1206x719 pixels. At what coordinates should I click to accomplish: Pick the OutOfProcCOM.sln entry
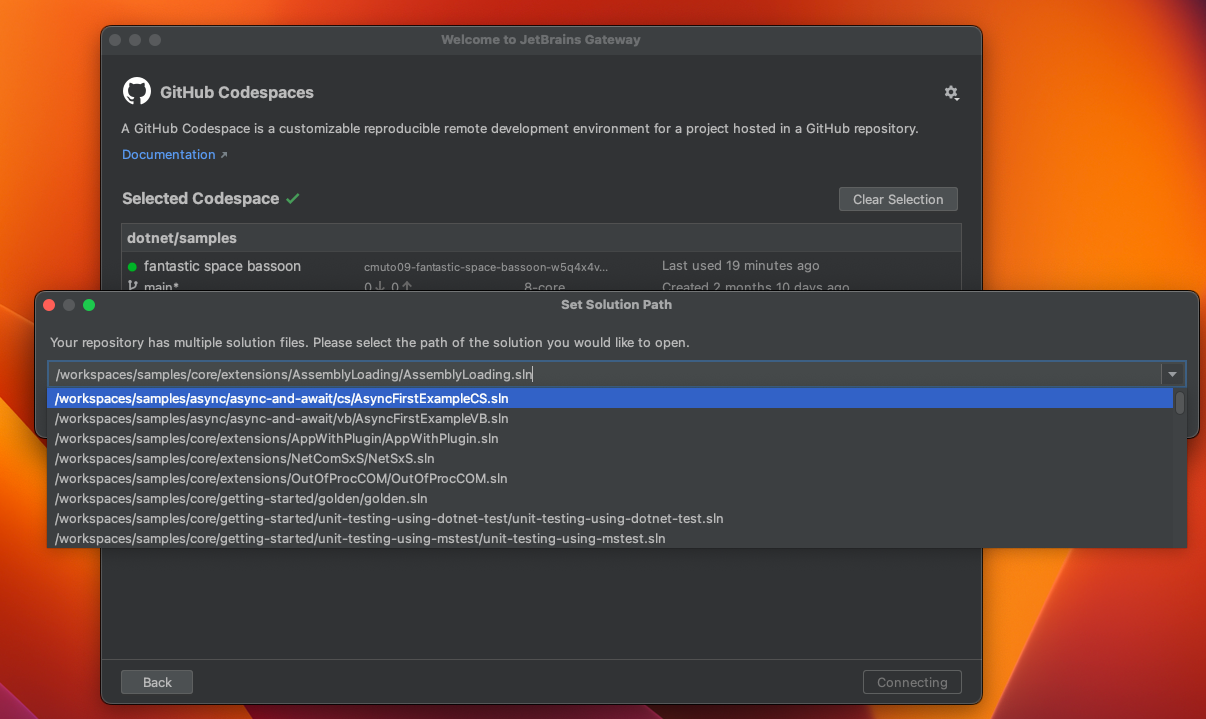tap(611, 478)
